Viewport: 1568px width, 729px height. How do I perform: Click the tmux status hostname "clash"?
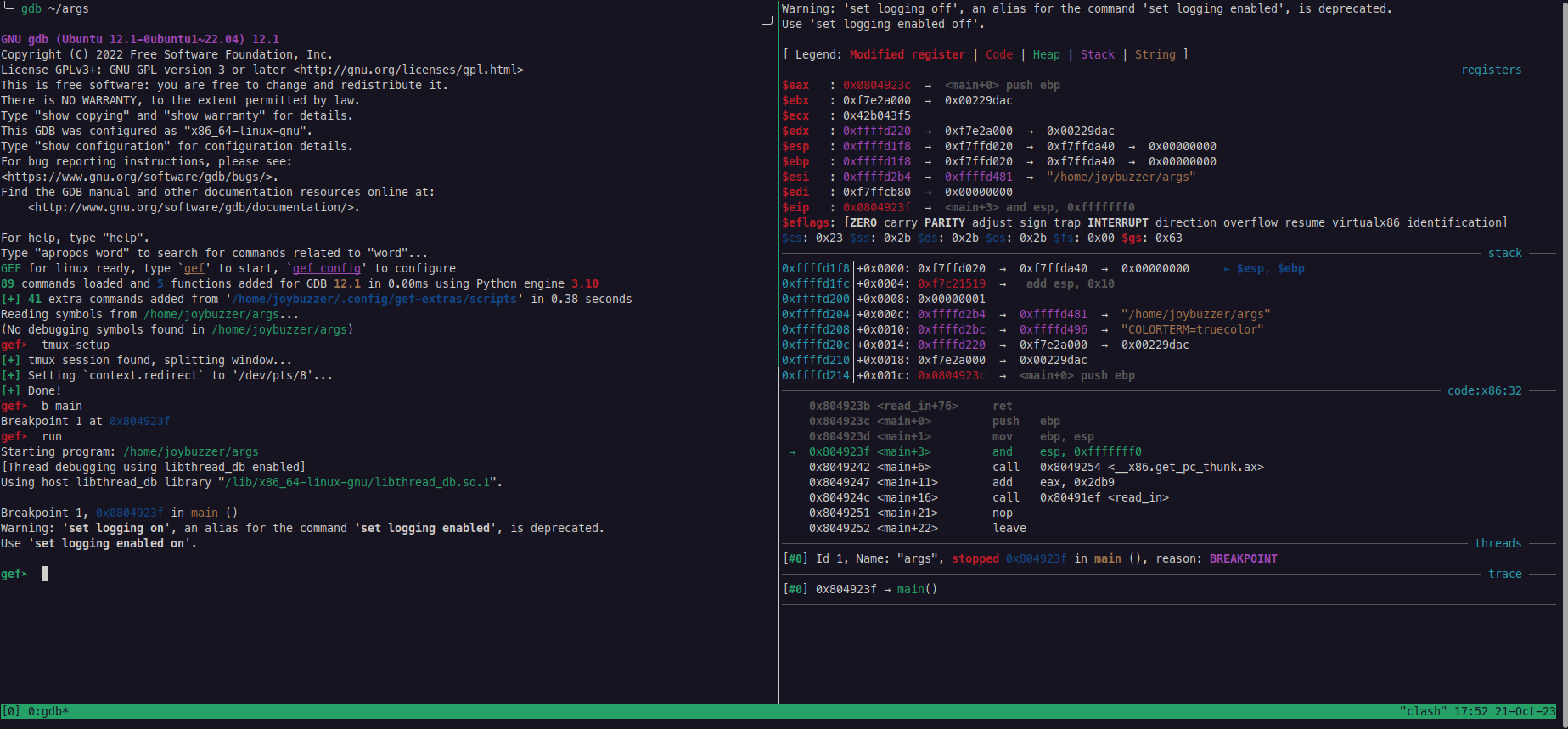point(1423,711)
